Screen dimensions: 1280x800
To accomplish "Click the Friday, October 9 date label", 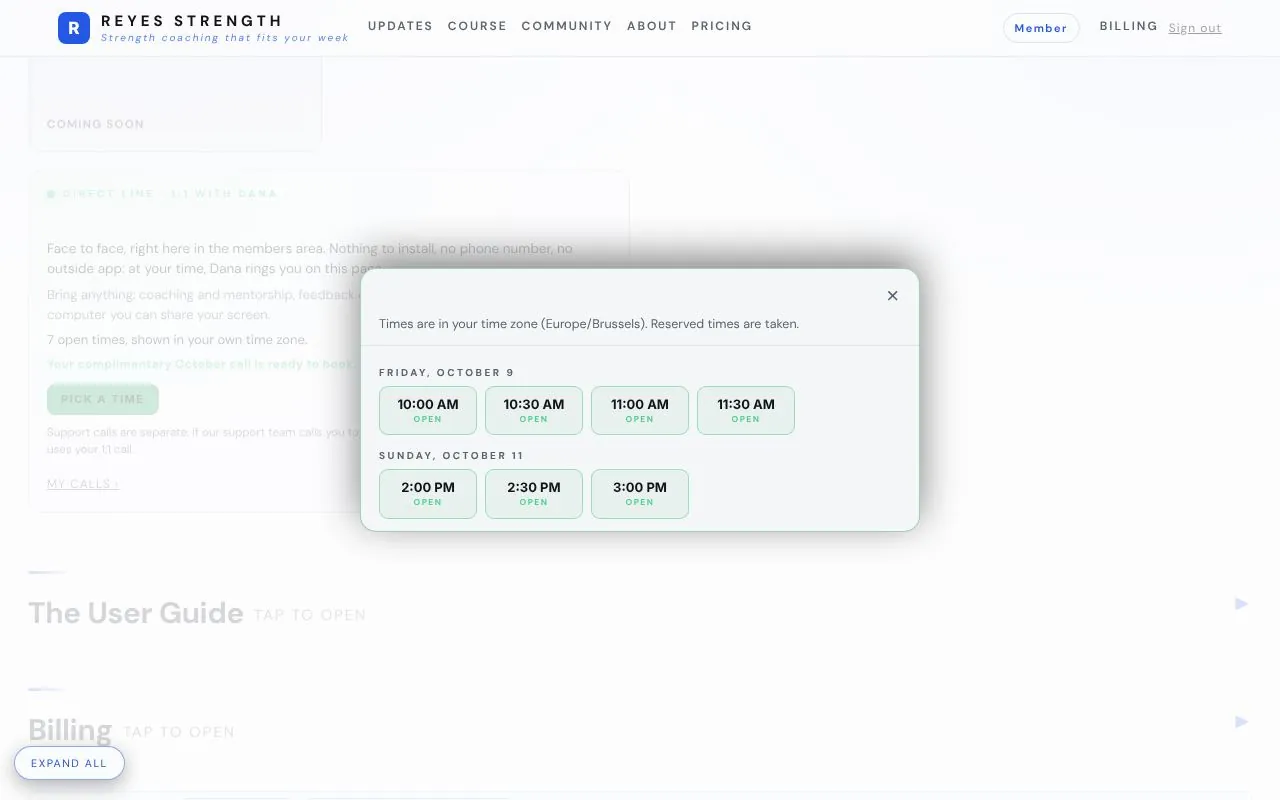I will coord(446,373).
